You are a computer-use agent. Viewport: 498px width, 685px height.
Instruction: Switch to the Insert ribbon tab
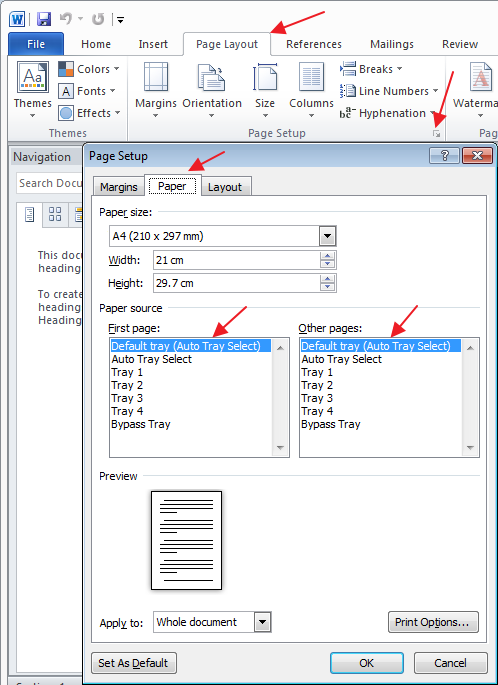[x=153, y=44]
